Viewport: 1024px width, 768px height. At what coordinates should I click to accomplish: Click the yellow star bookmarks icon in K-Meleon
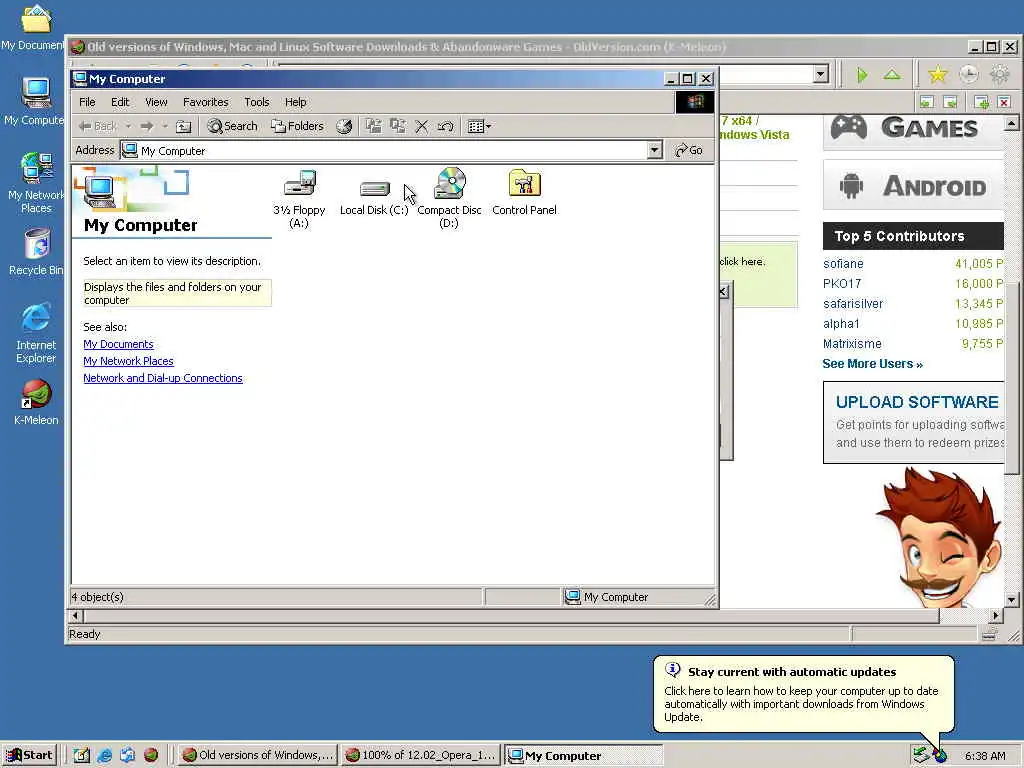(937, 74)
